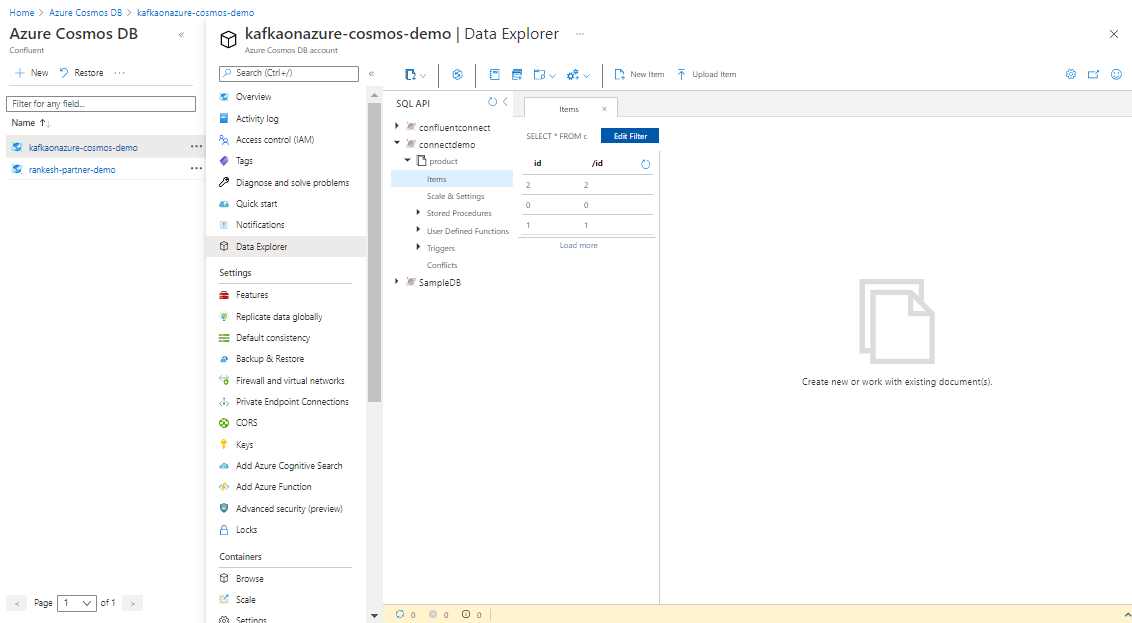Expand the notification console at bottom right

click(1127, 614)
